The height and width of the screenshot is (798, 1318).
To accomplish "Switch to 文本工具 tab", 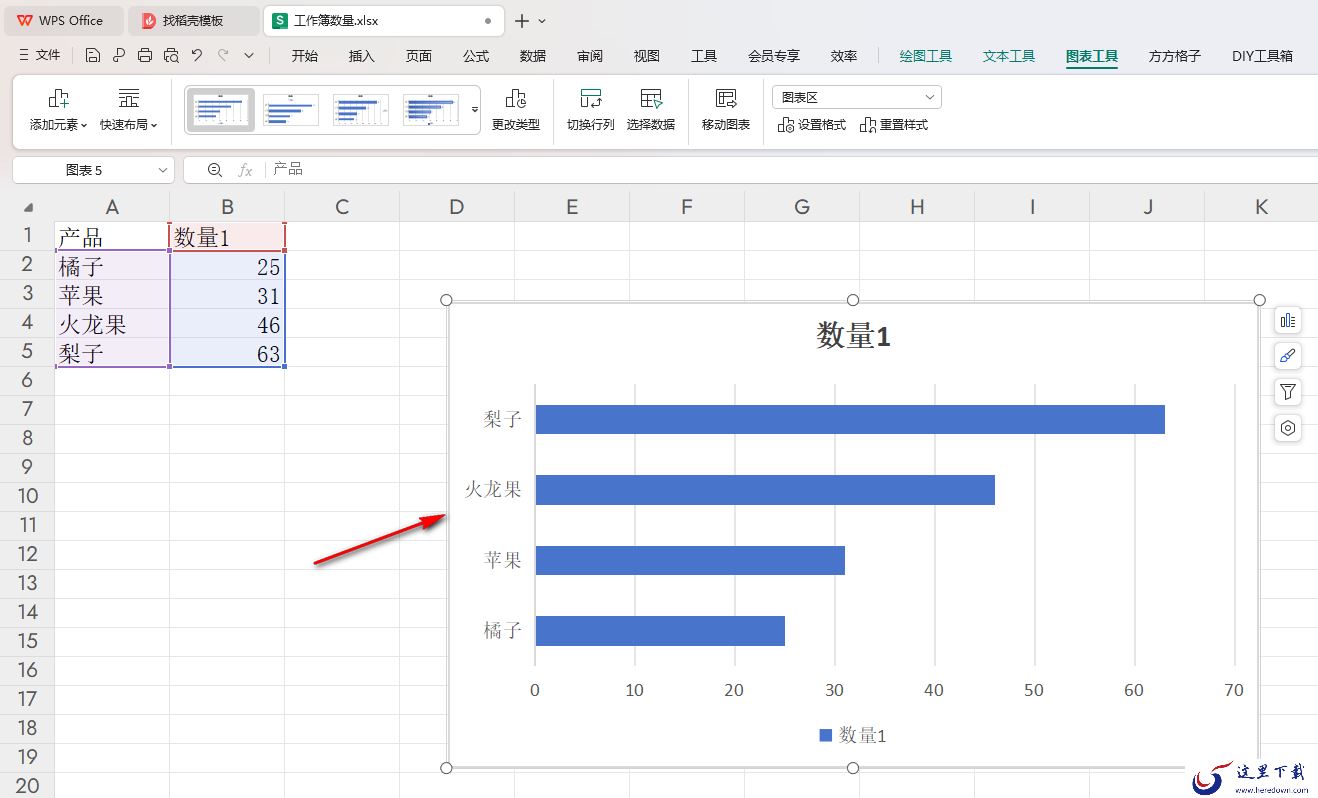I will point(1009,56).
